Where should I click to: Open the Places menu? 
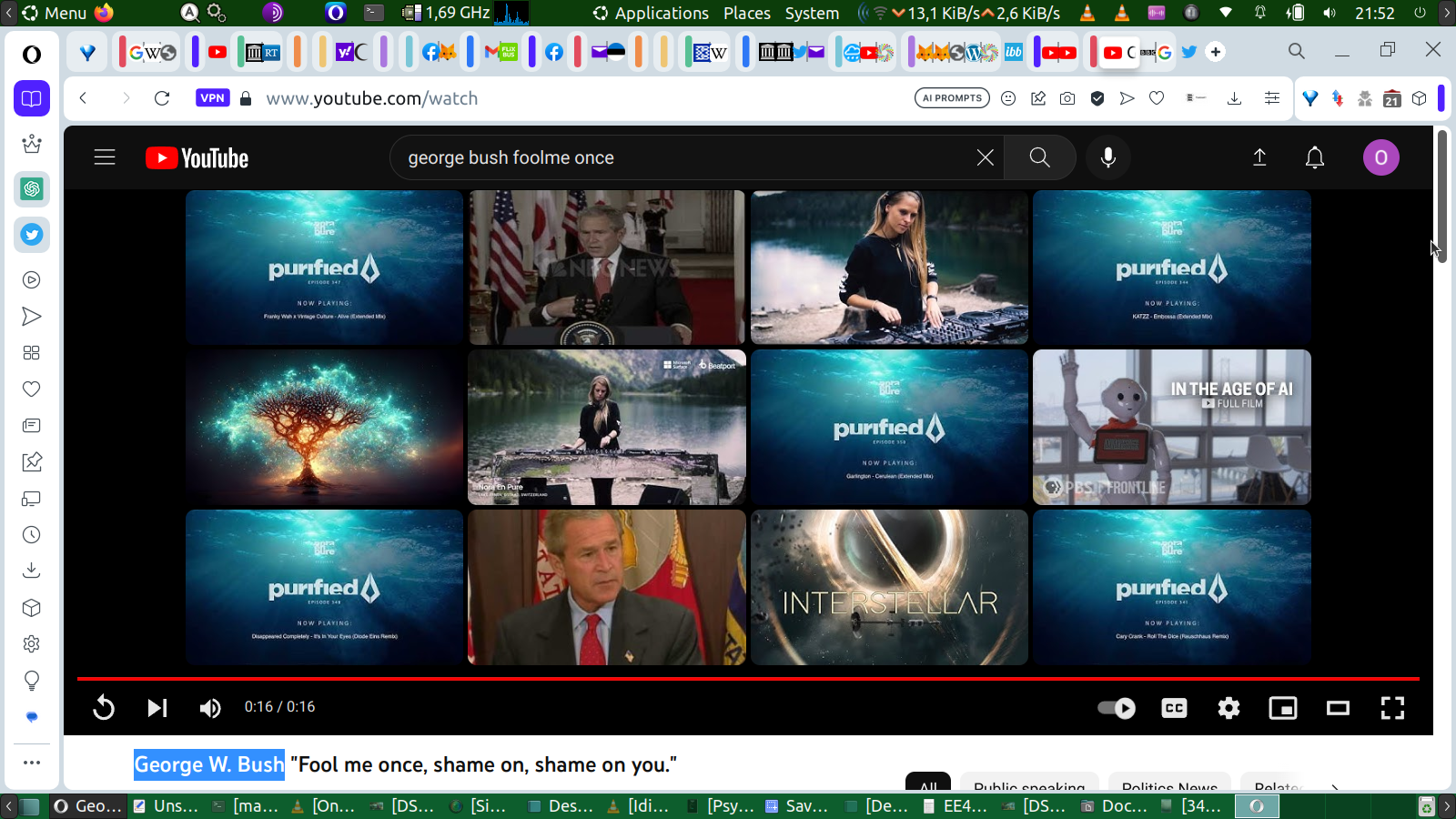[x=746, y=13]
